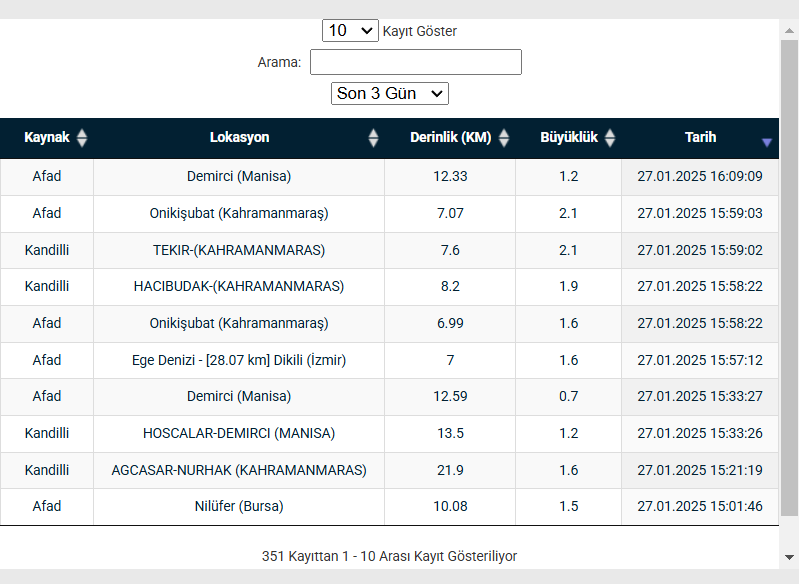
Task: Click the 351 Kayıttan record count text
Action: pyautogui.click(x=389, y=556)
